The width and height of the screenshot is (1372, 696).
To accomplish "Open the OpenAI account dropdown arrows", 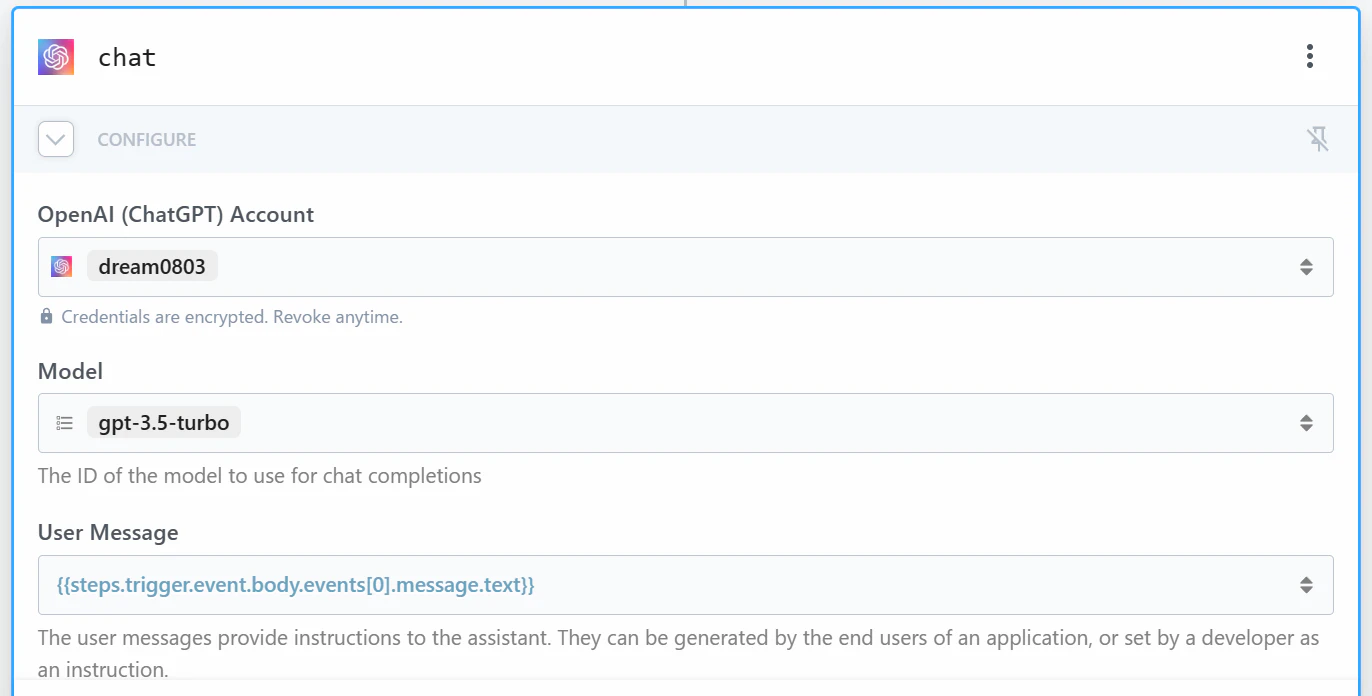I will pyautogui.click(x=1306, y=267).
